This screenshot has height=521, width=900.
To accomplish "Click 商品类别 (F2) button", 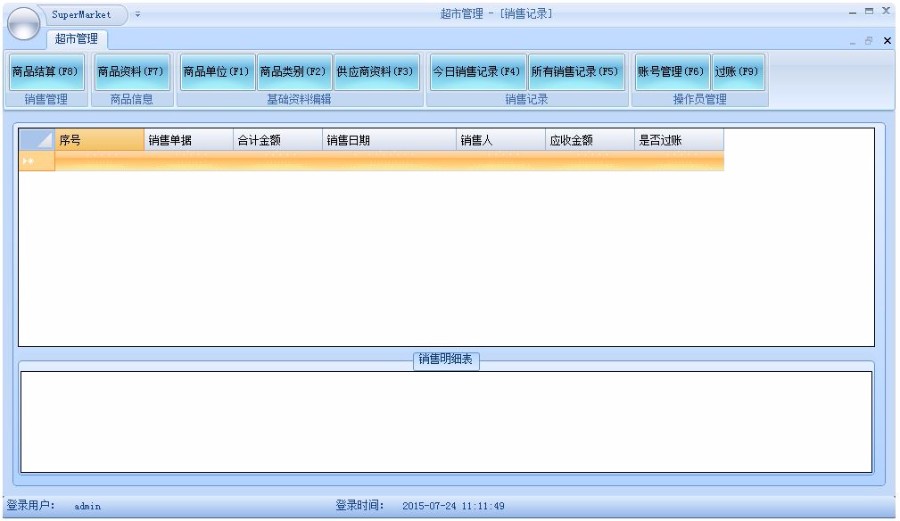I will [294, 72].
